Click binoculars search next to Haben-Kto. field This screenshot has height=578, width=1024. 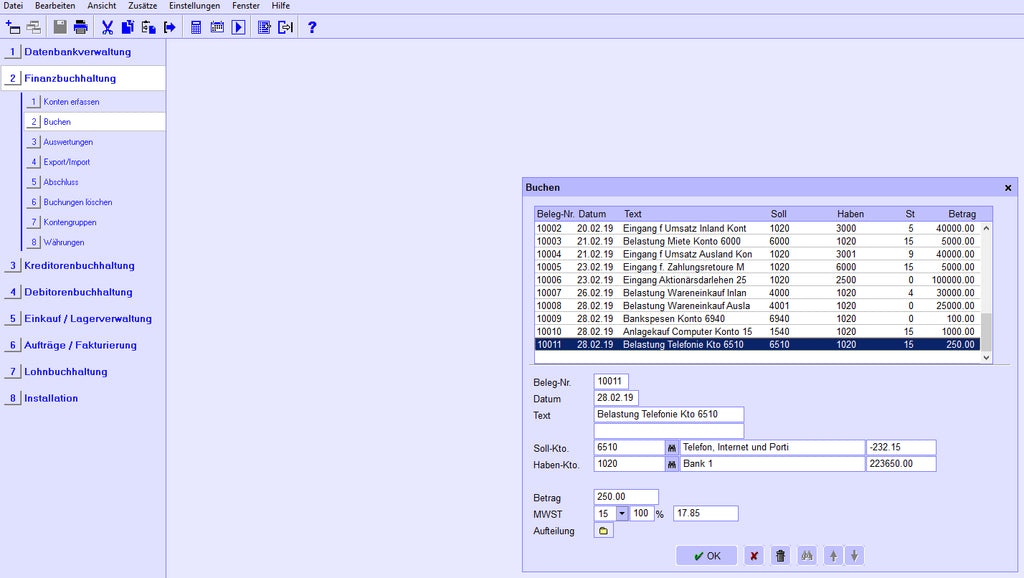[672, 465]
